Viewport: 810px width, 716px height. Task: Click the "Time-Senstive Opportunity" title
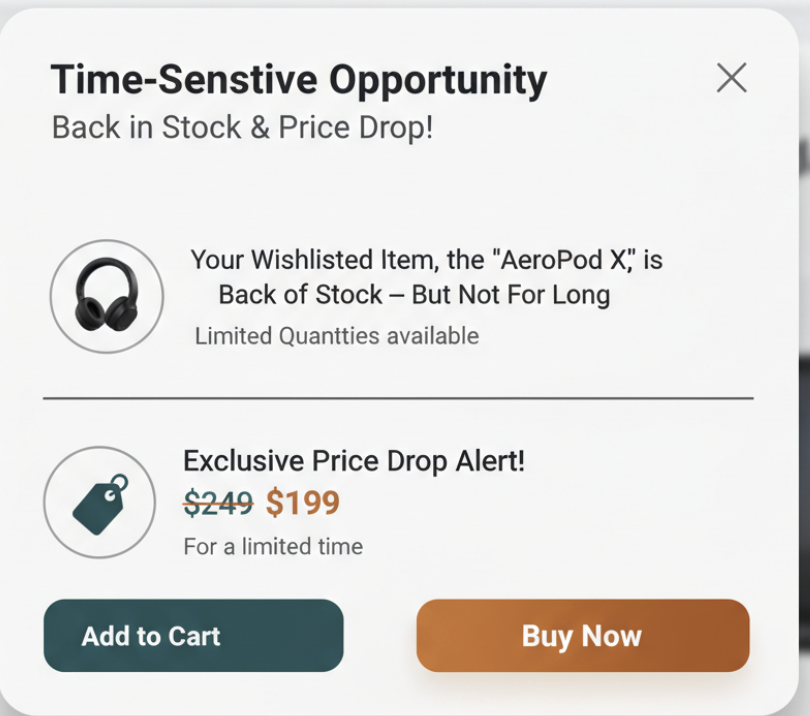298,80
